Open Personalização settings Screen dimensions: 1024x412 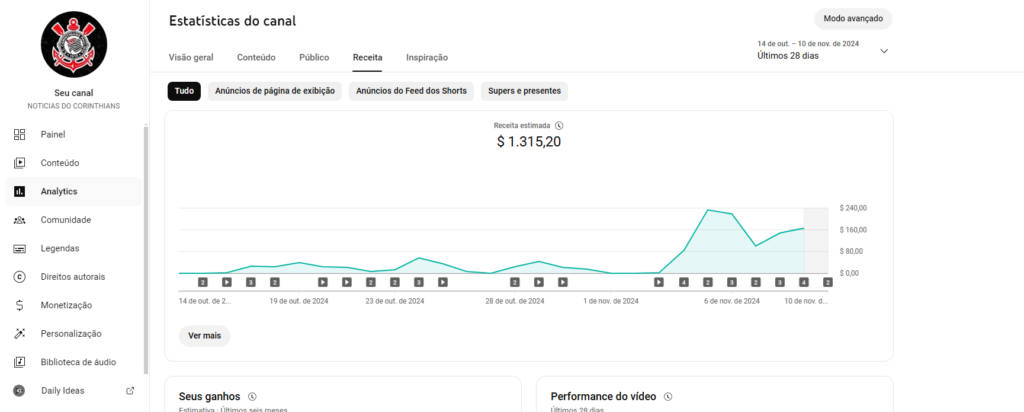(73, 334)
